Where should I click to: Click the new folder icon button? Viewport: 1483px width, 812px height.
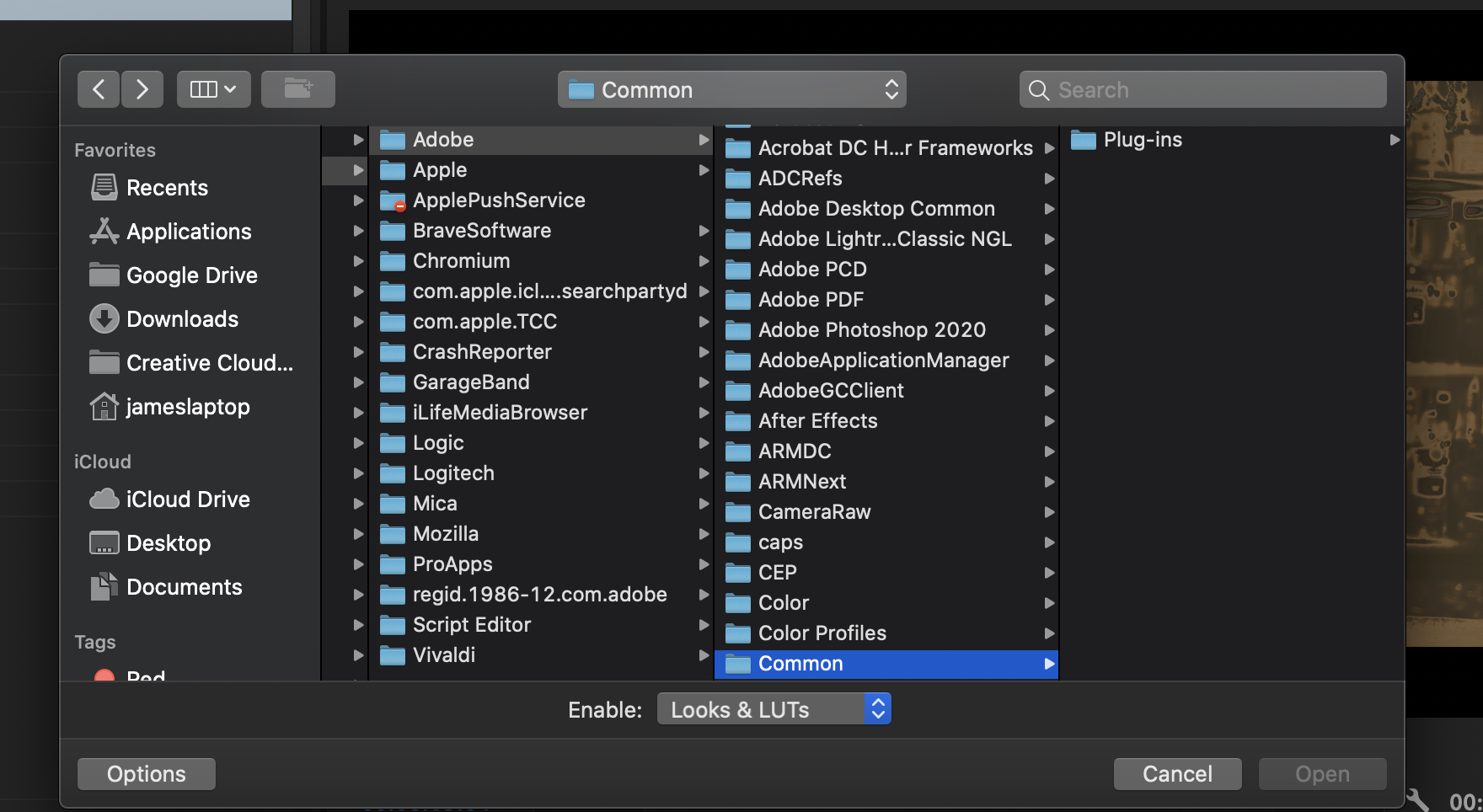coord(297,89)
